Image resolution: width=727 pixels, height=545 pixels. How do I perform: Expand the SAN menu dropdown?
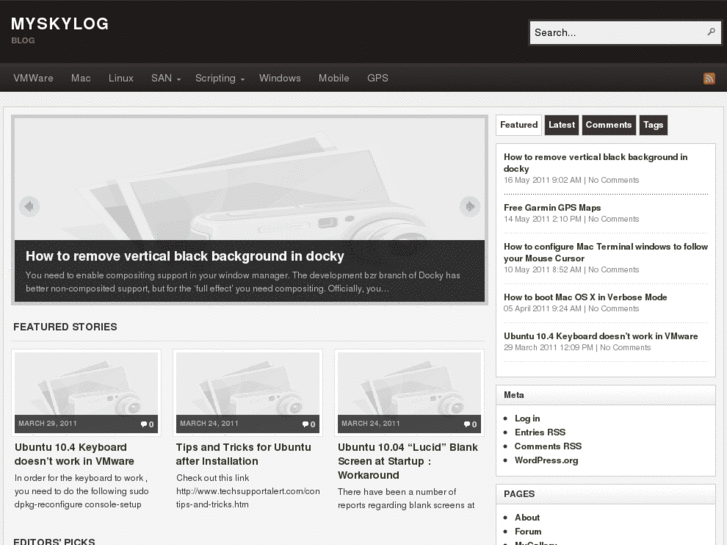tap(166, 78)
